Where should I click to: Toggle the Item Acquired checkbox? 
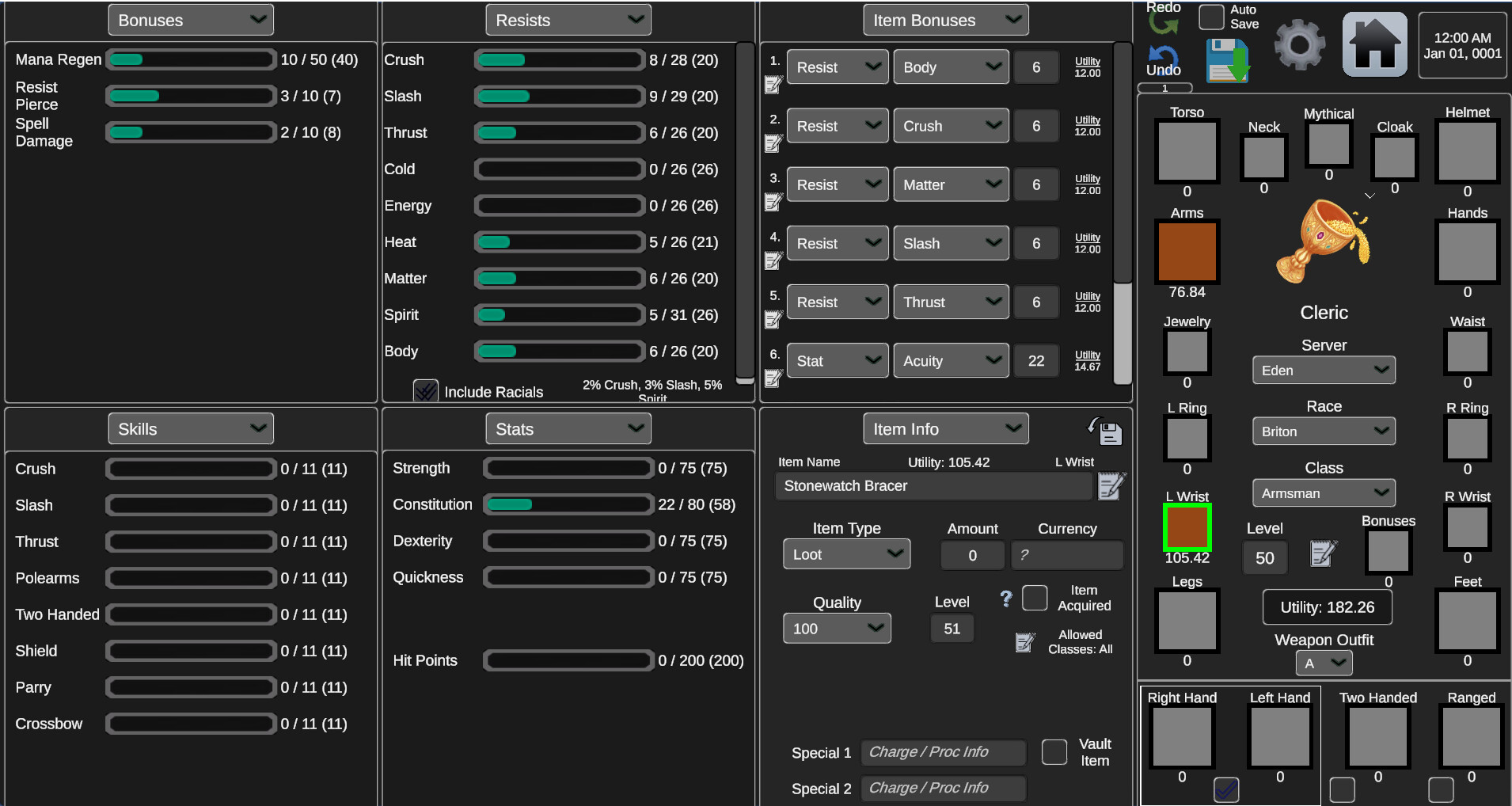1035,598
